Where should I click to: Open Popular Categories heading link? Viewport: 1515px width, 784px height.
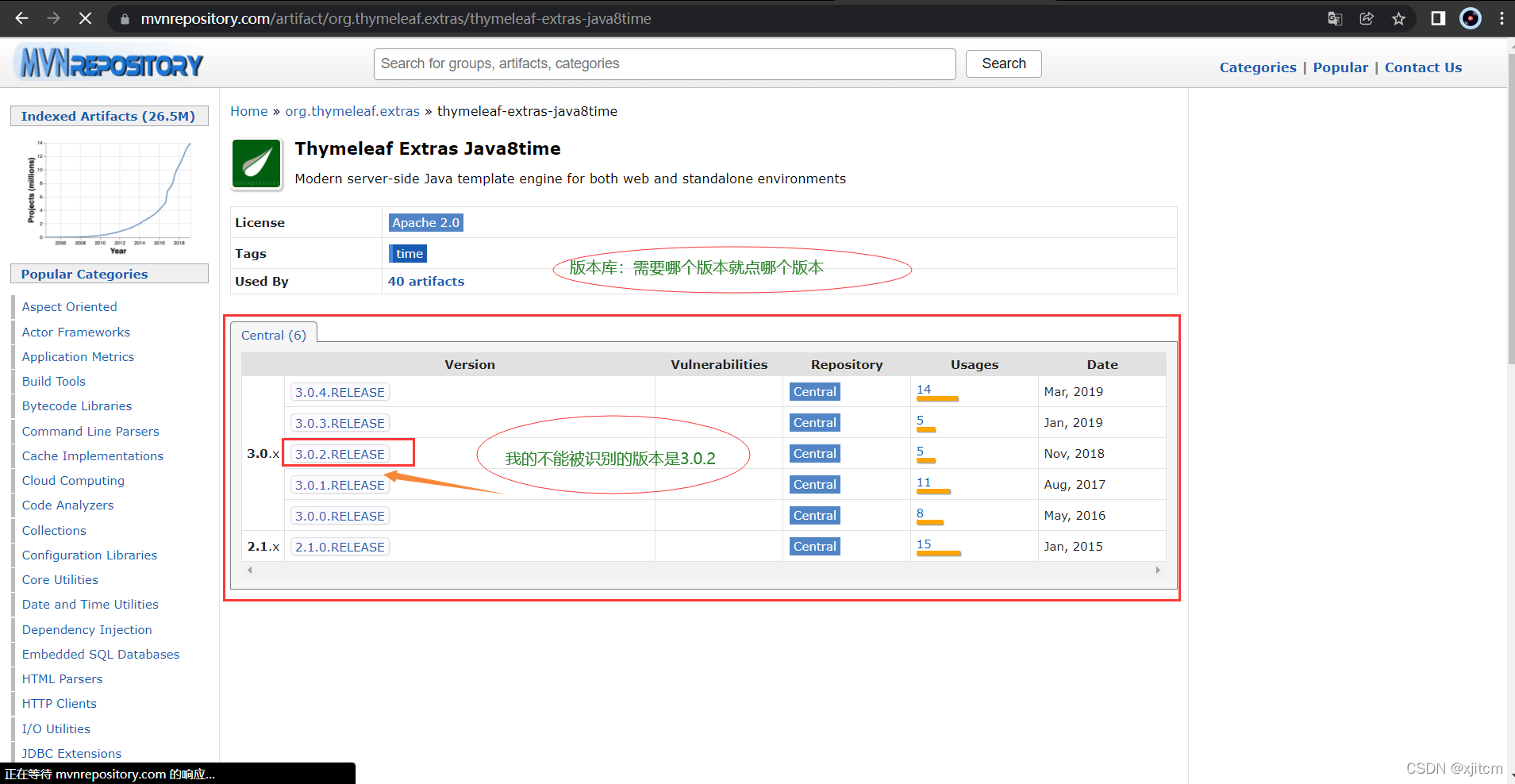click(84, 274)
